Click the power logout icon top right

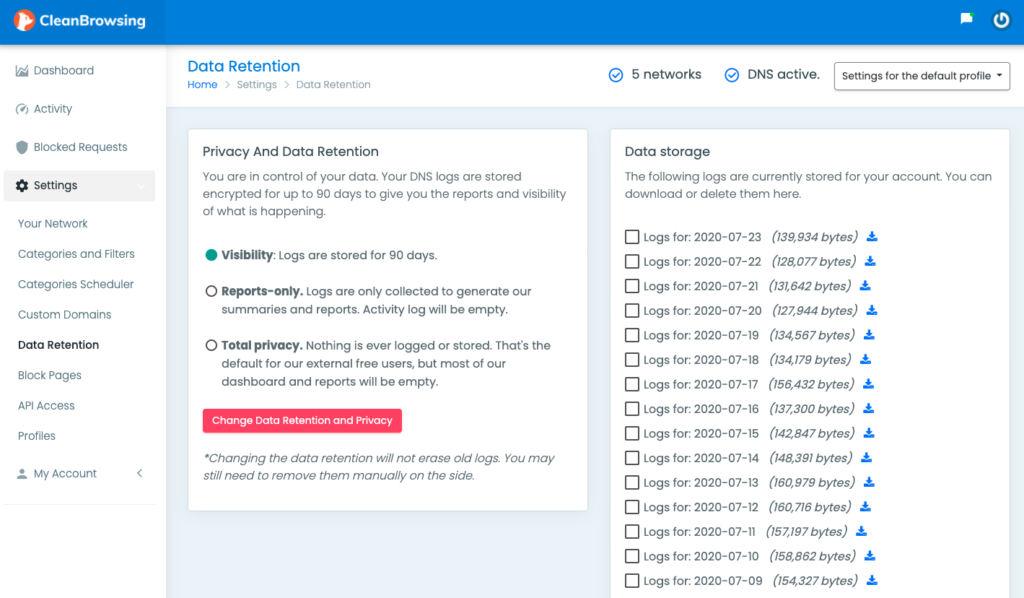point(1001,20)
